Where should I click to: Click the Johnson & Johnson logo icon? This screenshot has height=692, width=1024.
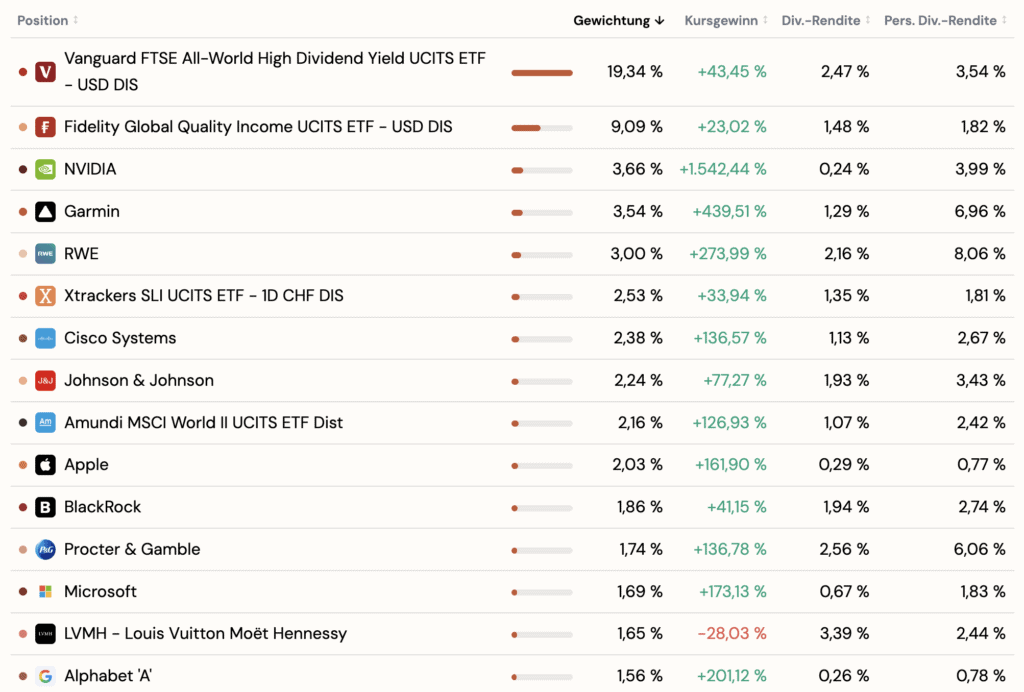click(45, 380)
